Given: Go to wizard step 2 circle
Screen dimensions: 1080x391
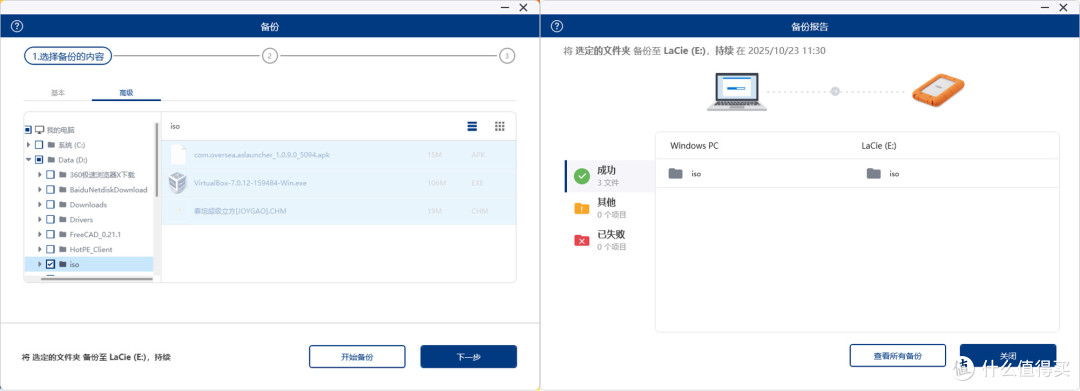Looking at the screenshot, I should tap(269, 56).
